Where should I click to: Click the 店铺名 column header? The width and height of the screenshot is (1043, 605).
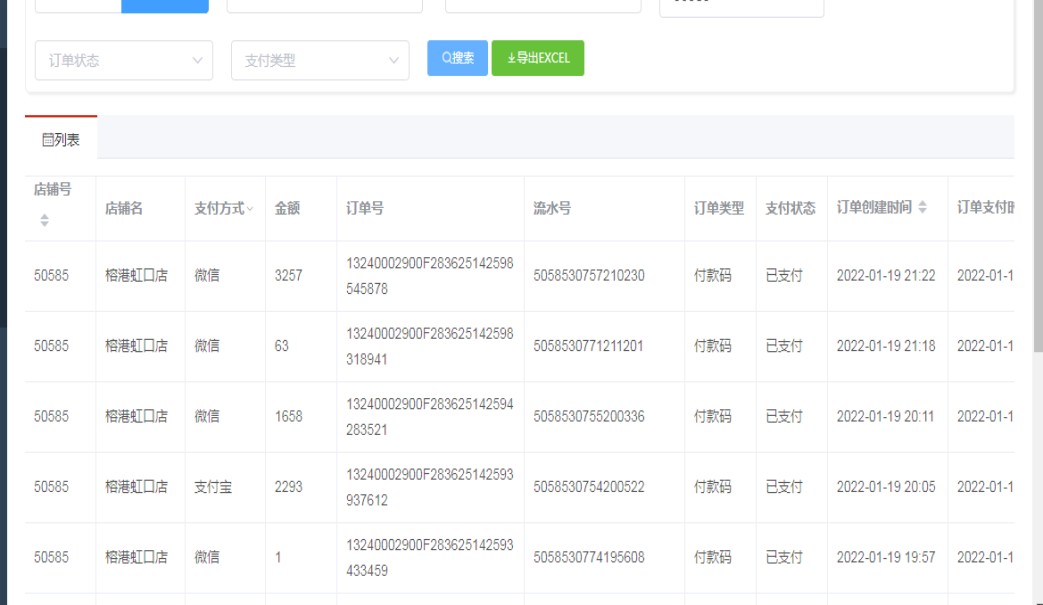[124, 208]
